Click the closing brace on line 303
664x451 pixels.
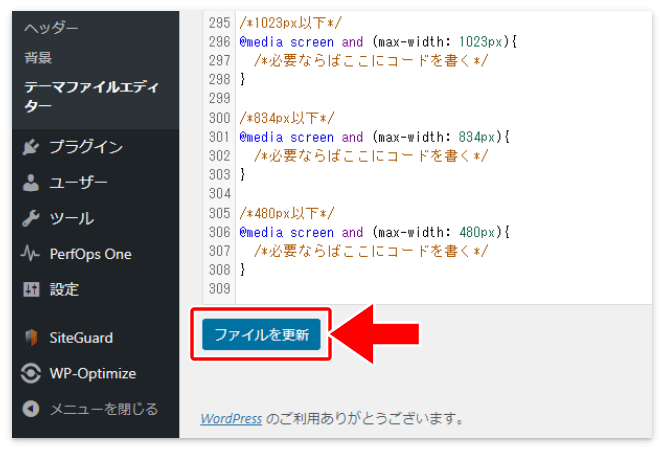[x=242, y=174]
